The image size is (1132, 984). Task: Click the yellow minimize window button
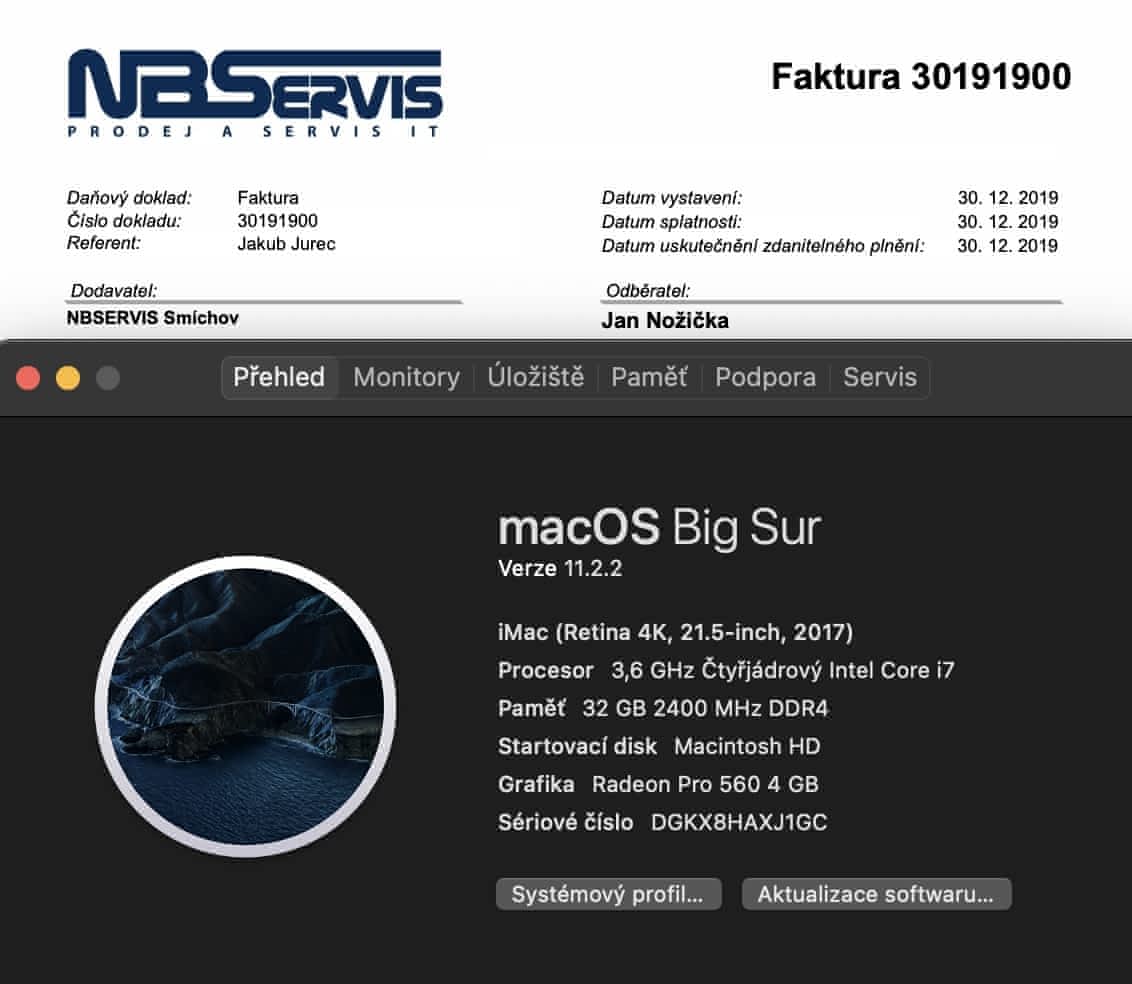point(69,378)
